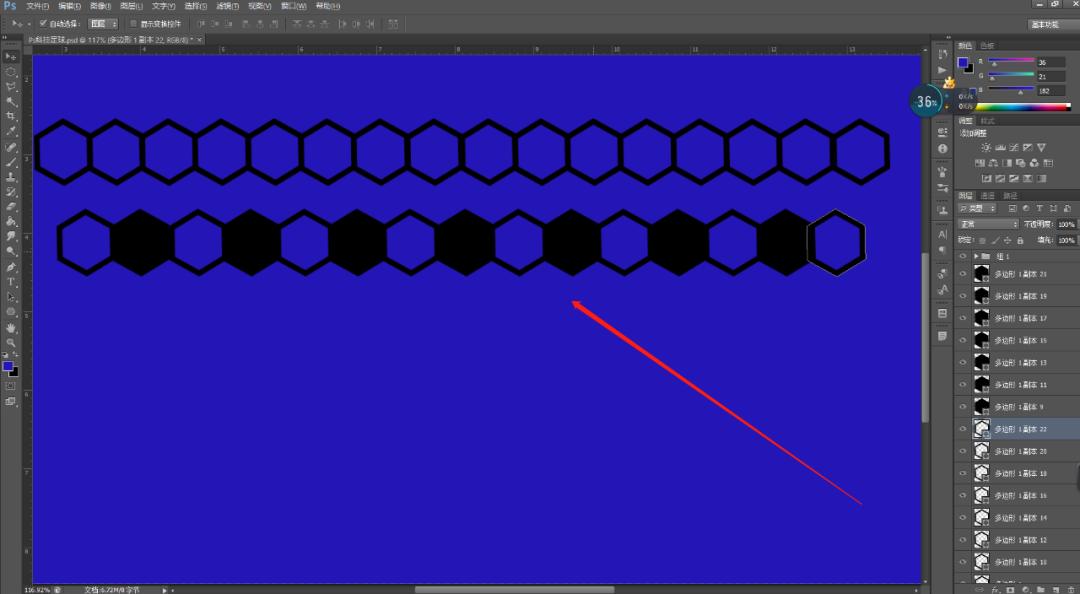Open the 文字(Y) menu

(163, 6)
